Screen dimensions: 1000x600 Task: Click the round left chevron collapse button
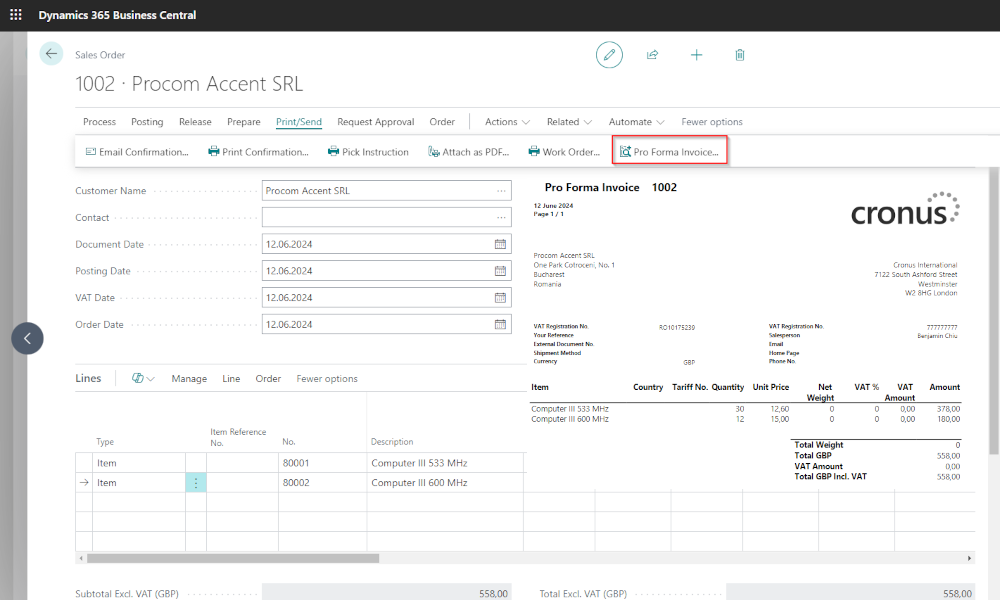click(27, 339)
